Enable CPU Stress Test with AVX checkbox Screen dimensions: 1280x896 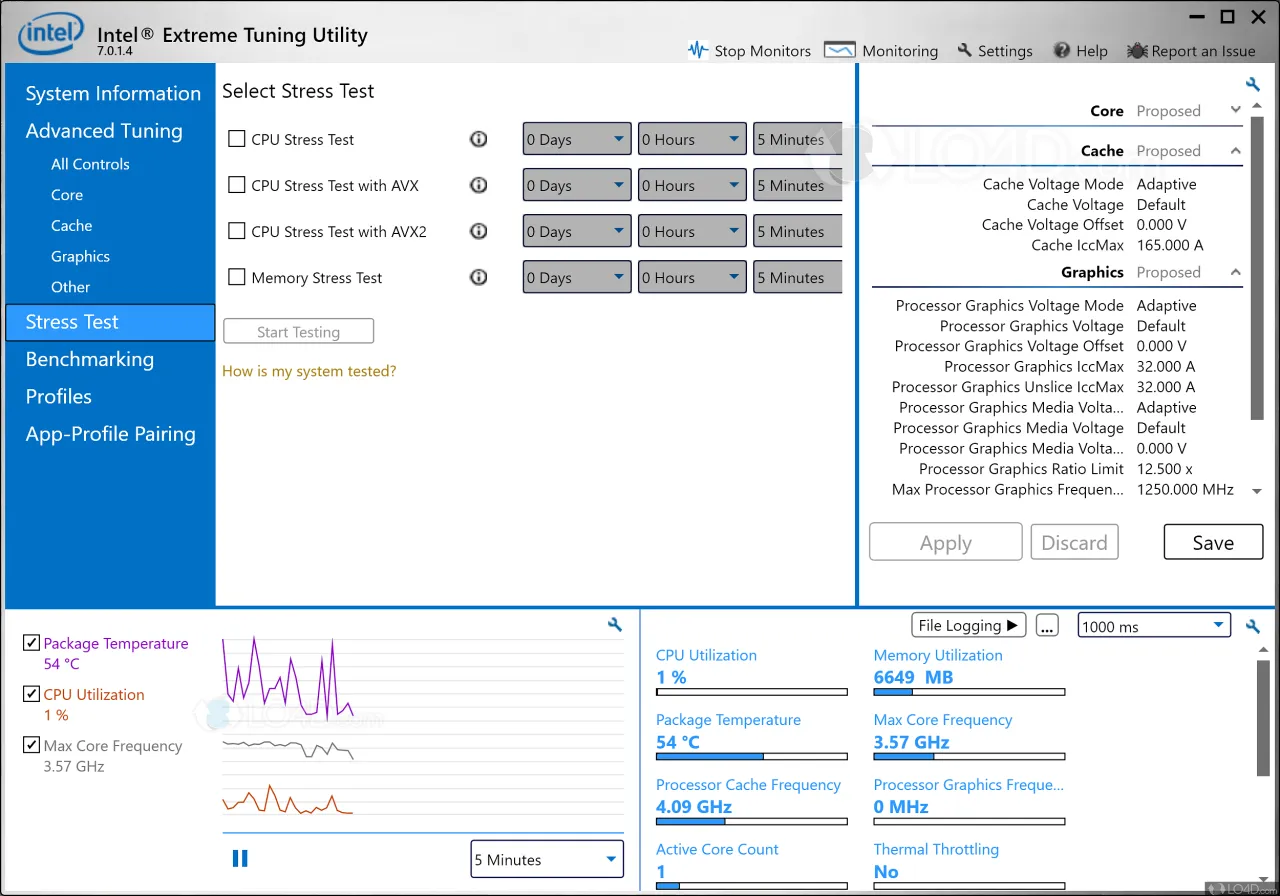(237, 185)
